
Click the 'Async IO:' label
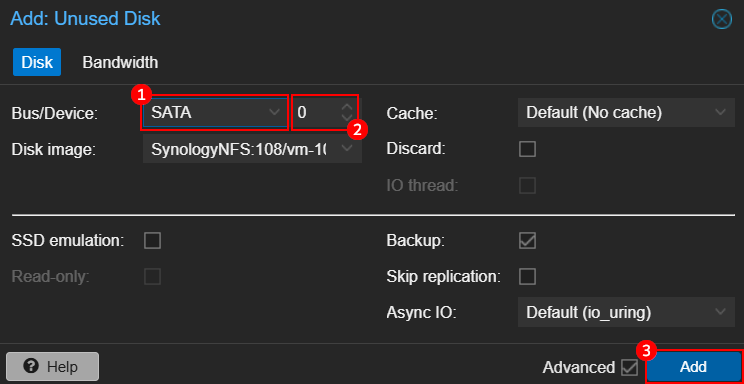tap(421, 313)
